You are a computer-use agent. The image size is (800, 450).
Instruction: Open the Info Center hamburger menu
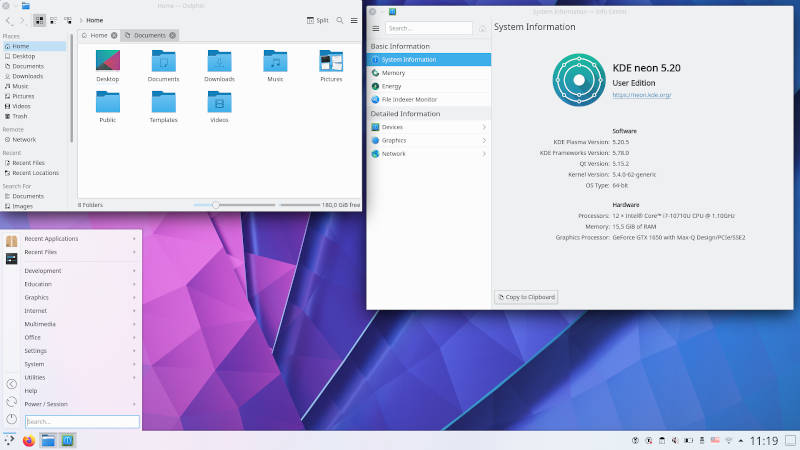coord(376,29)
